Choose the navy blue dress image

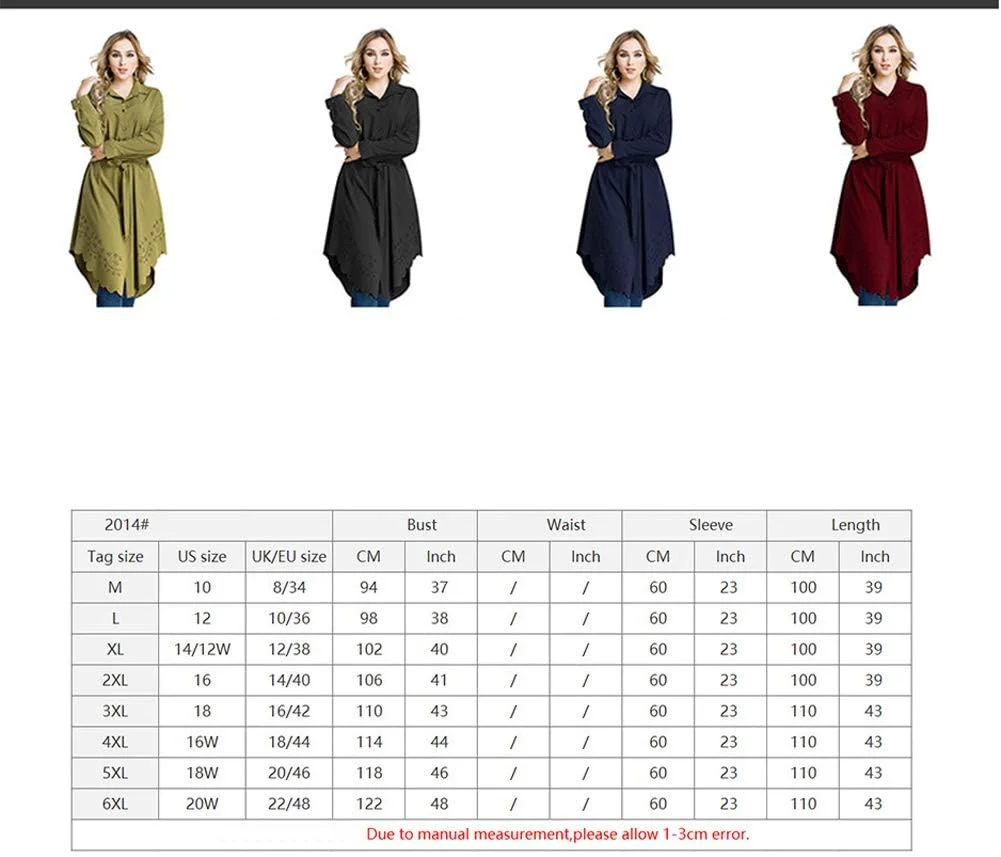[x=625, y=170]
